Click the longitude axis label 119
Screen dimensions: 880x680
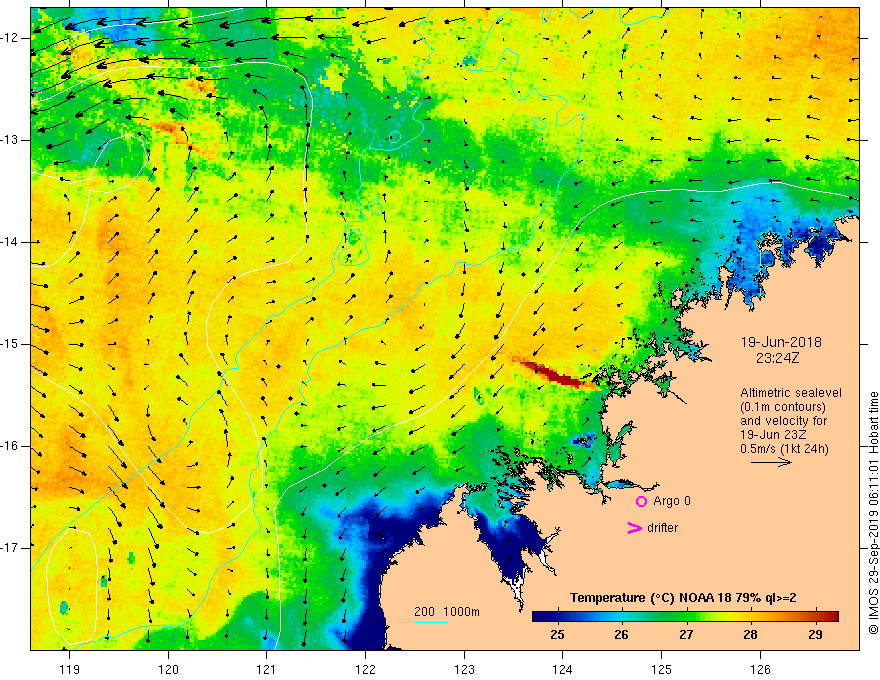(x=69, y=669)
